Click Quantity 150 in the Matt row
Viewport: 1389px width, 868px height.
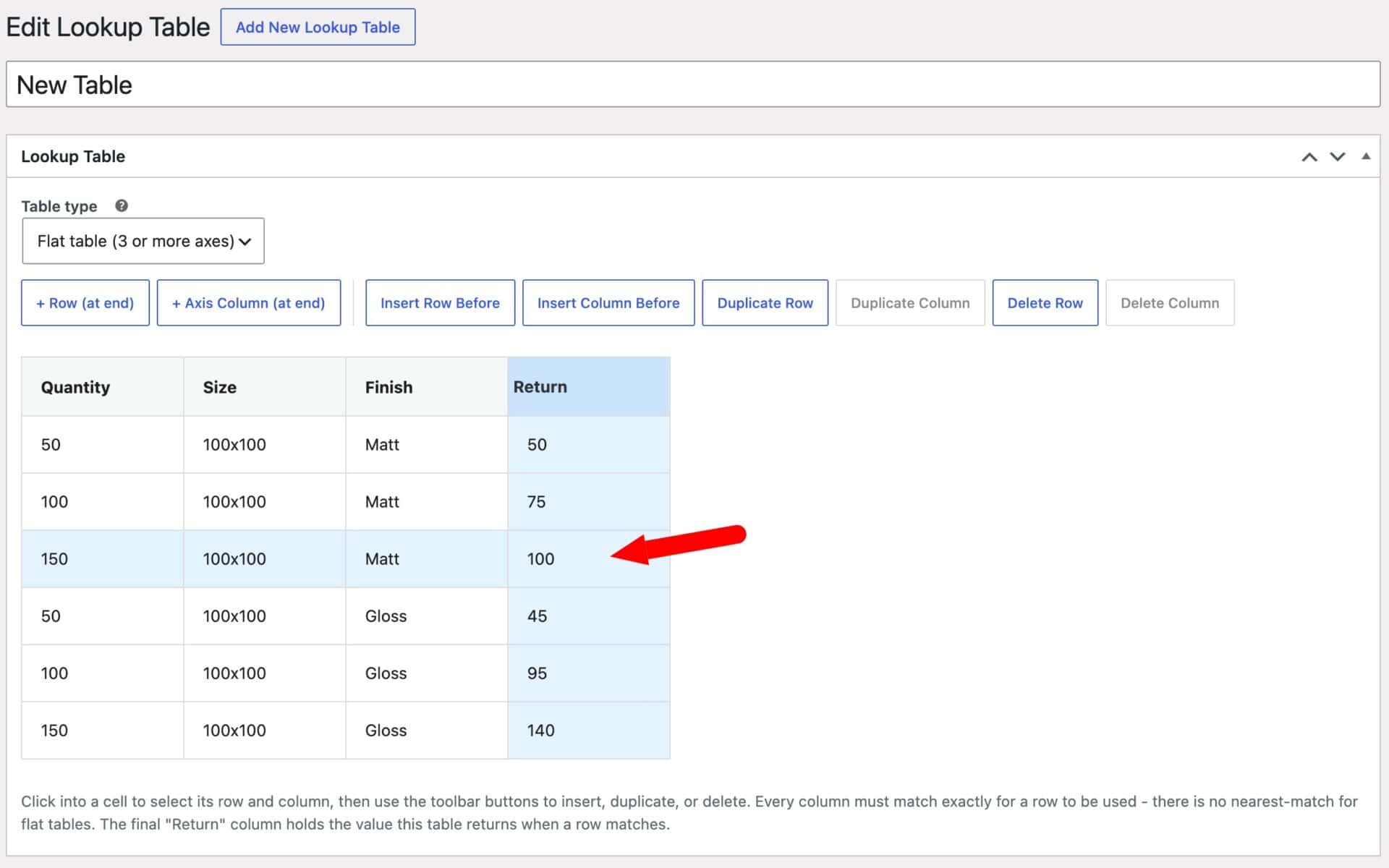(x=103, y=559)
